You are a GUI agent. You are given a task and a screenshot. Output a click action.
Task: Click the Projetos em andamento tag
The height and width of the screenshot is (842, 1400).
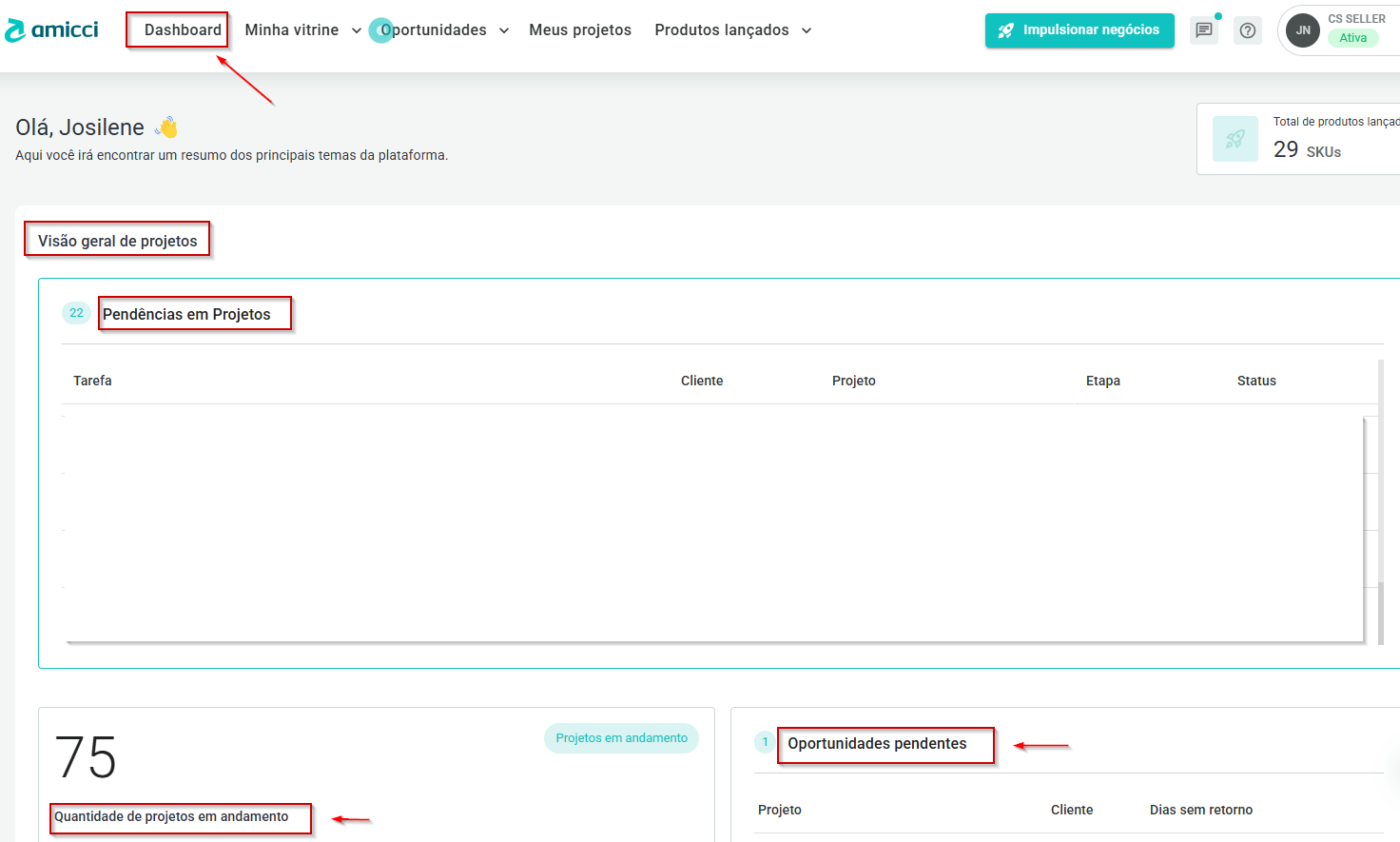(621, 738)
